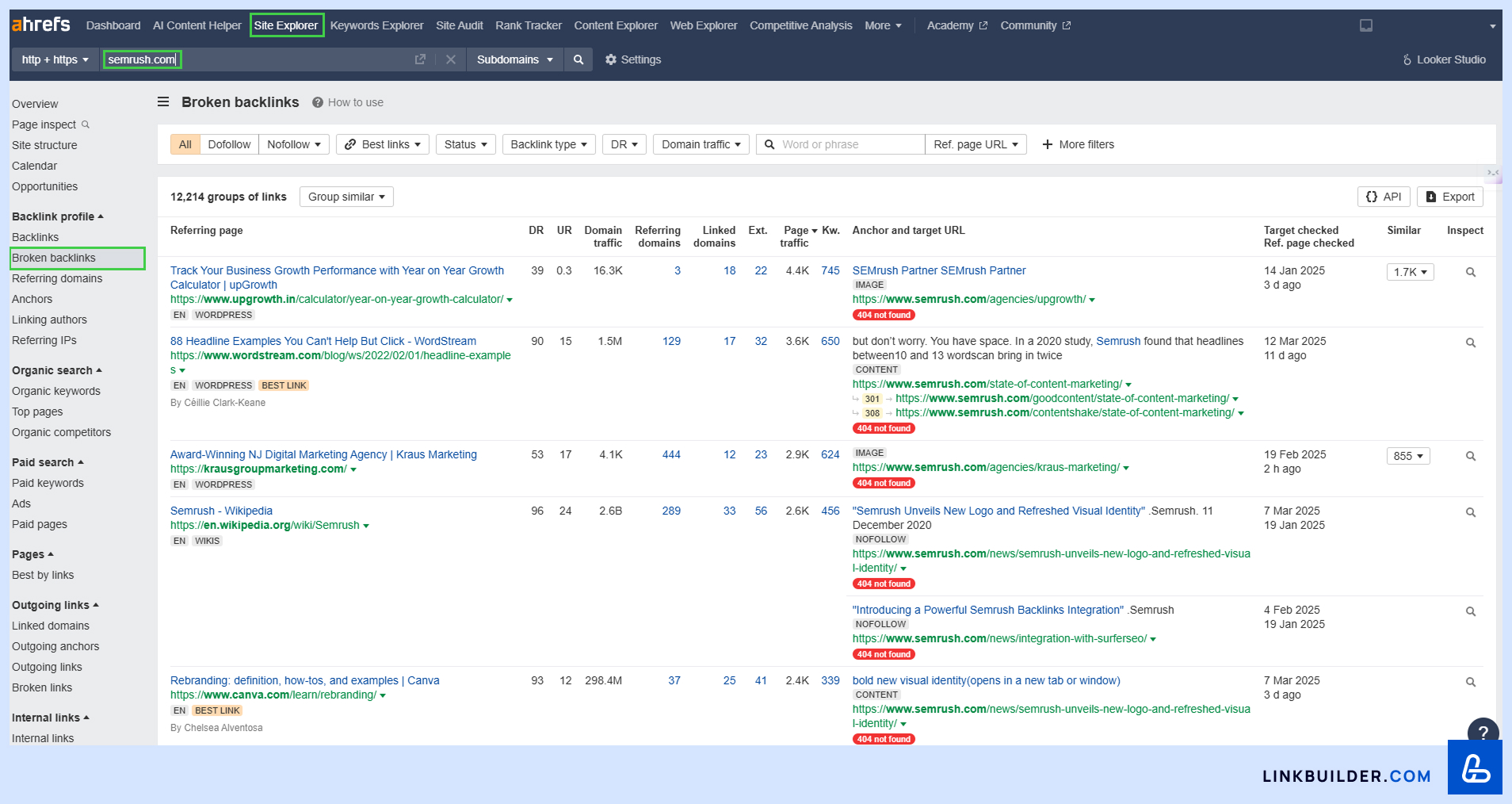Viewport: 1512px width, 804px height.
Task: Open semrush.com in new tab icon
Action: [420, 59]
